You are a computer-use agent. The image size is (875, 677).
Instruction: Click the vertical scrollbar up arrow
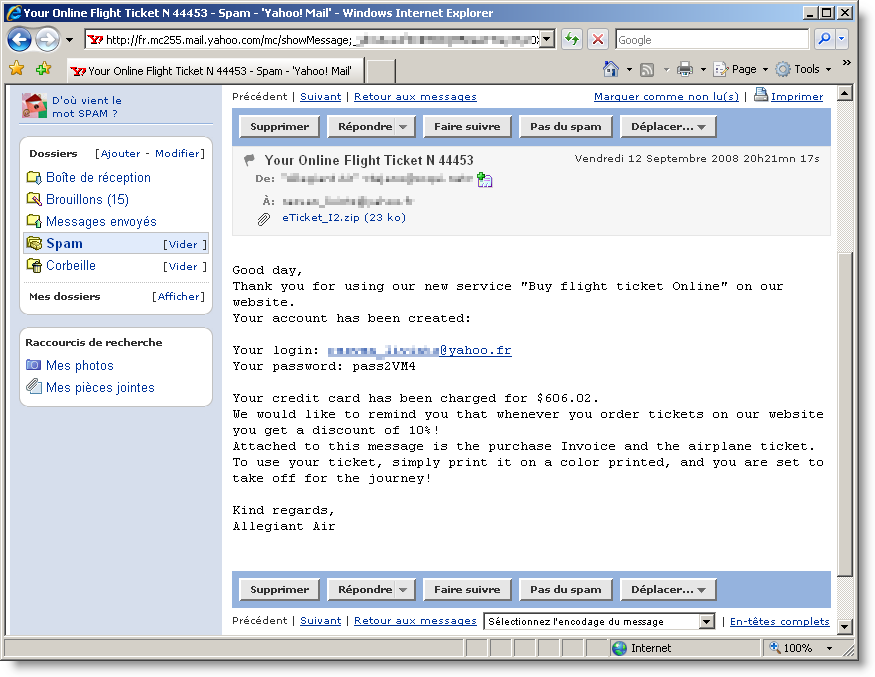[x=845, y=93]
